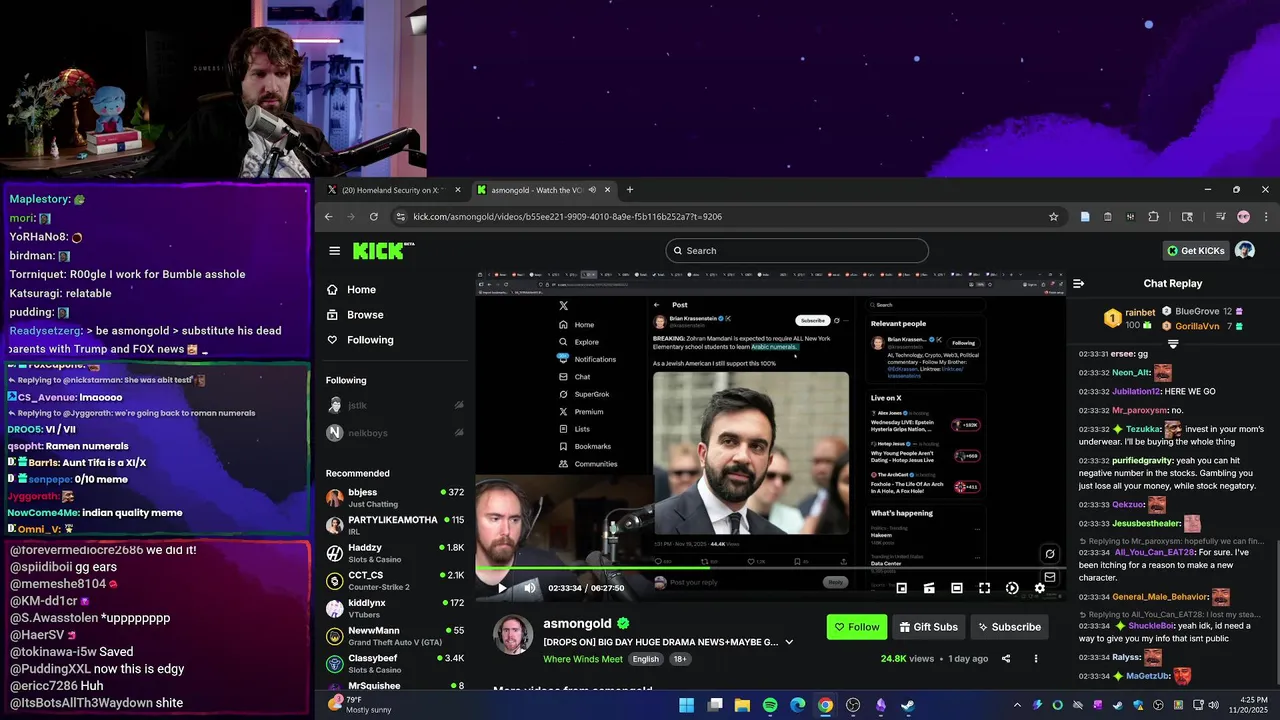The image size is (1280, 720).
Task: Expand the stream title chevron
Action: coord(789,642)
